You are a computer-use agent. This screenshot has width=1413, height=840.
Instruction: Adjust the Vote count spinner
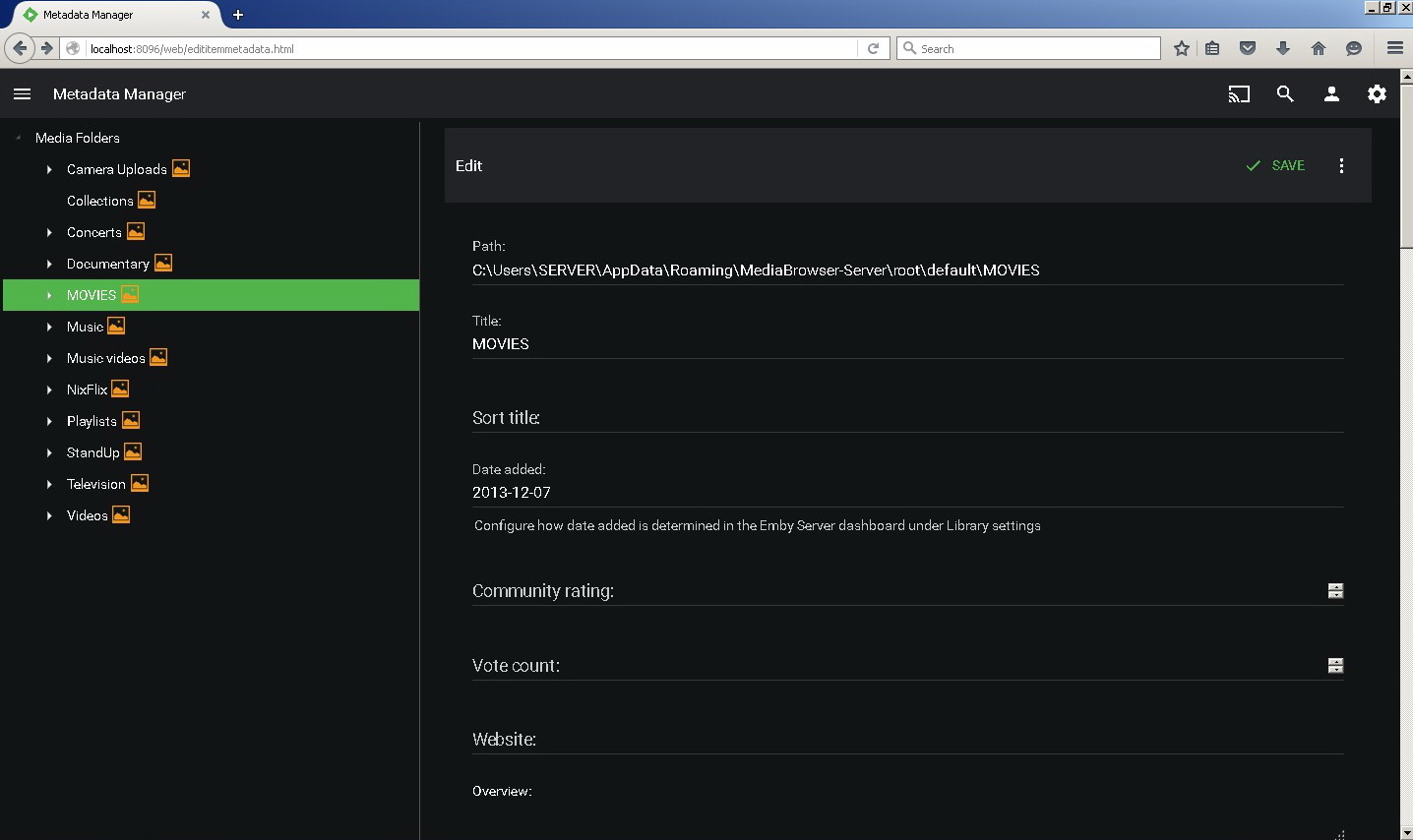pyautogui.click(x=1335, y=666)
